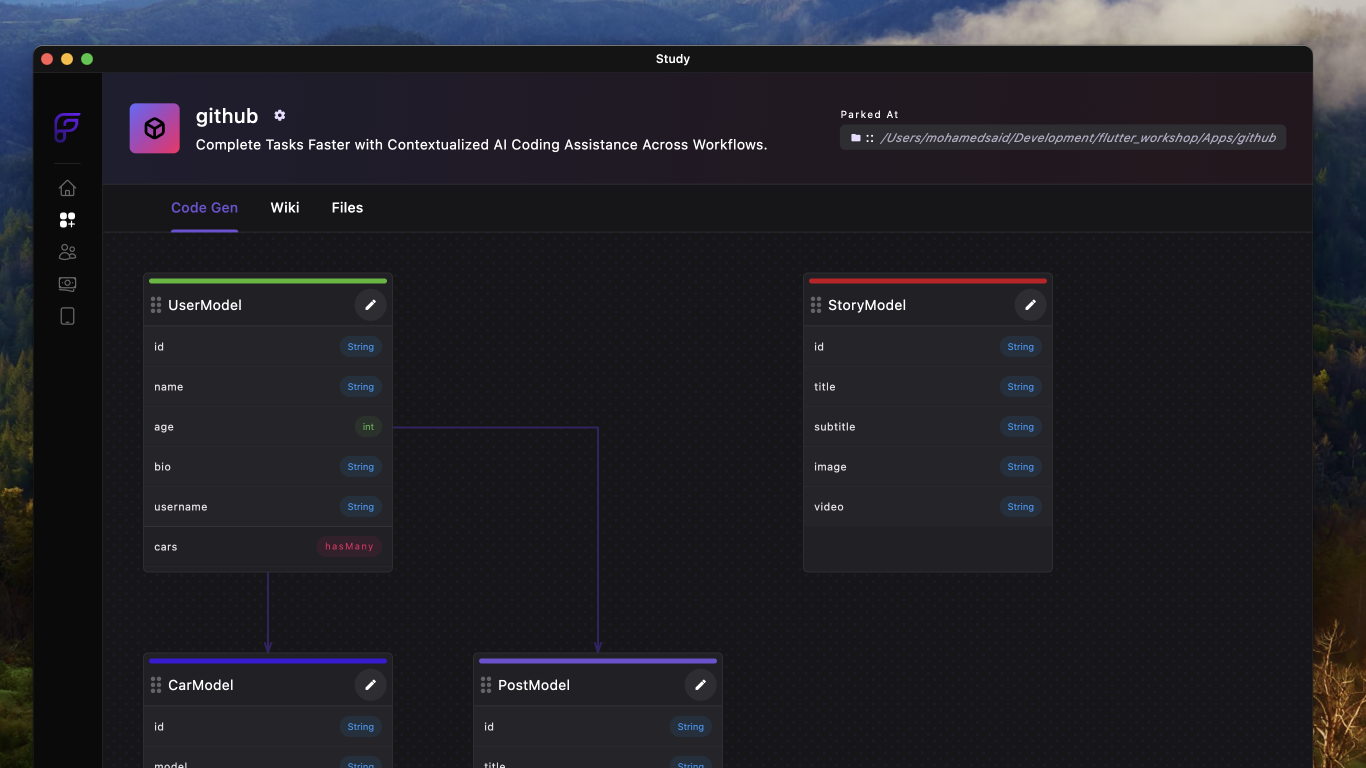
Task: Click the int type badge on age
Action: [x=368, y=427]
